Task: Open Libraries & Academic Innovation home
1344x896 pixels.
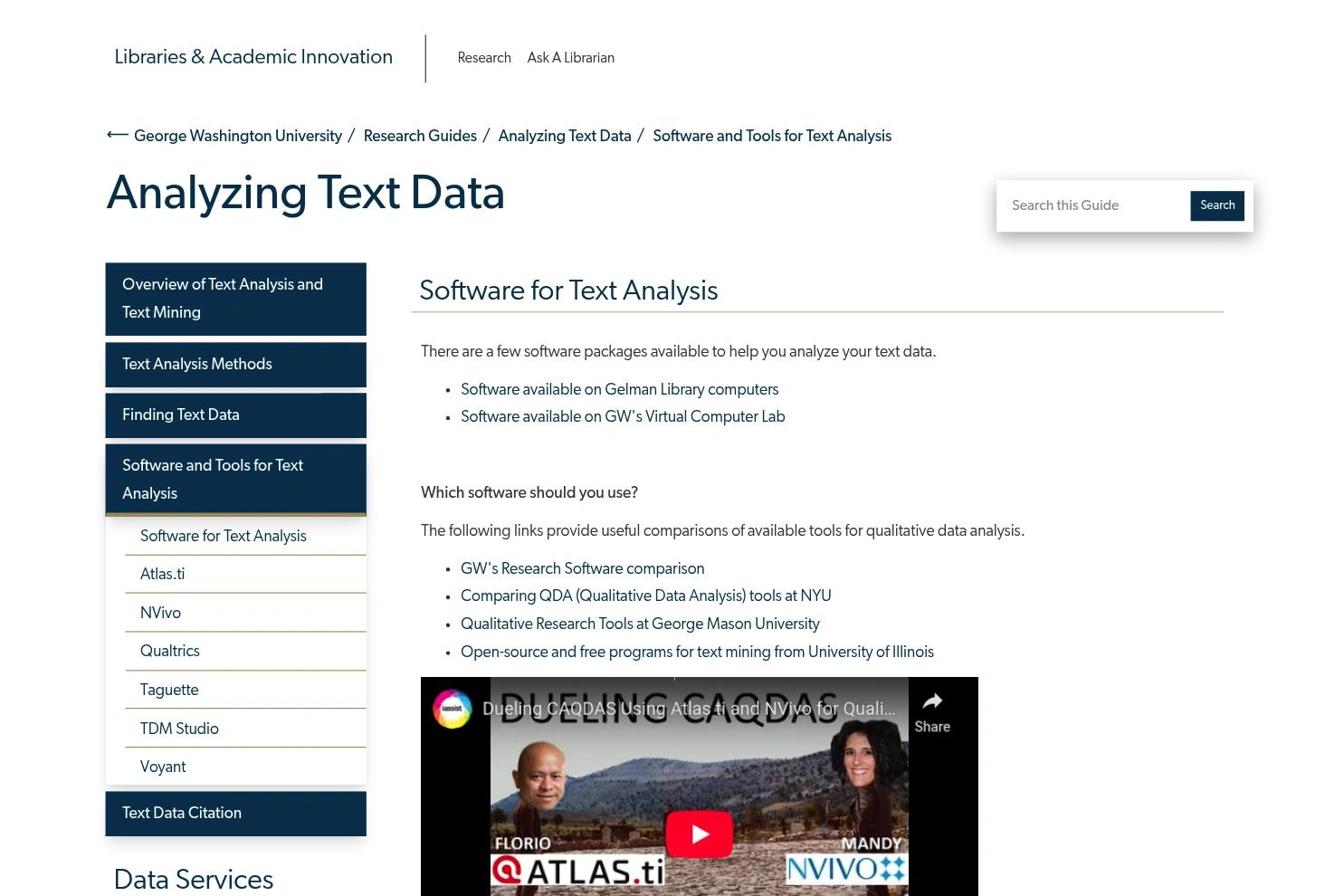Action: click(x=253, y=57)
